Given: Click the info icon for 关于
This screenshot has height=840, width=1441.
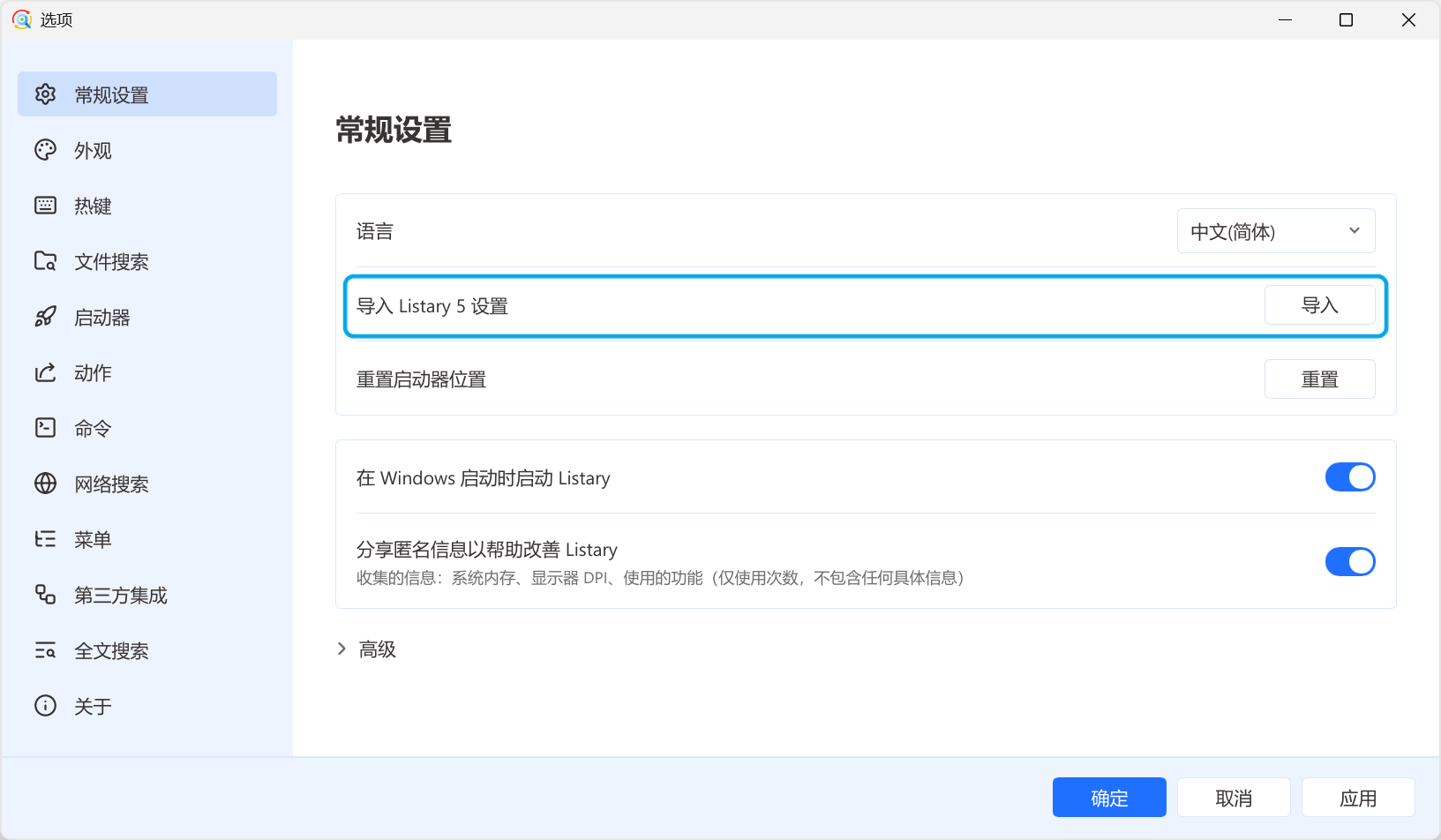Looking at the screenshot, I should point(45,706).
